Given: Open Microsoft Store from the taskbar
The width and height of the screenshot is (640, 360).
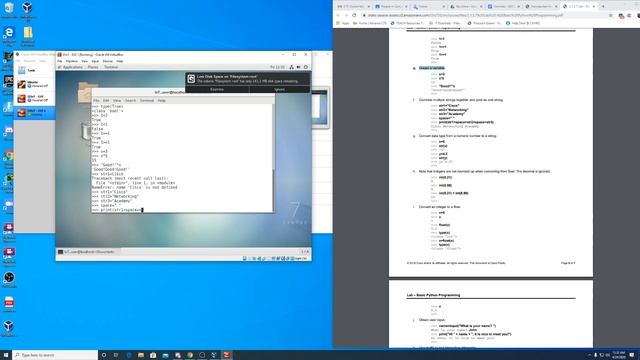Looking at the screenshot, I should pyautogui.click(x=153, y=355).
